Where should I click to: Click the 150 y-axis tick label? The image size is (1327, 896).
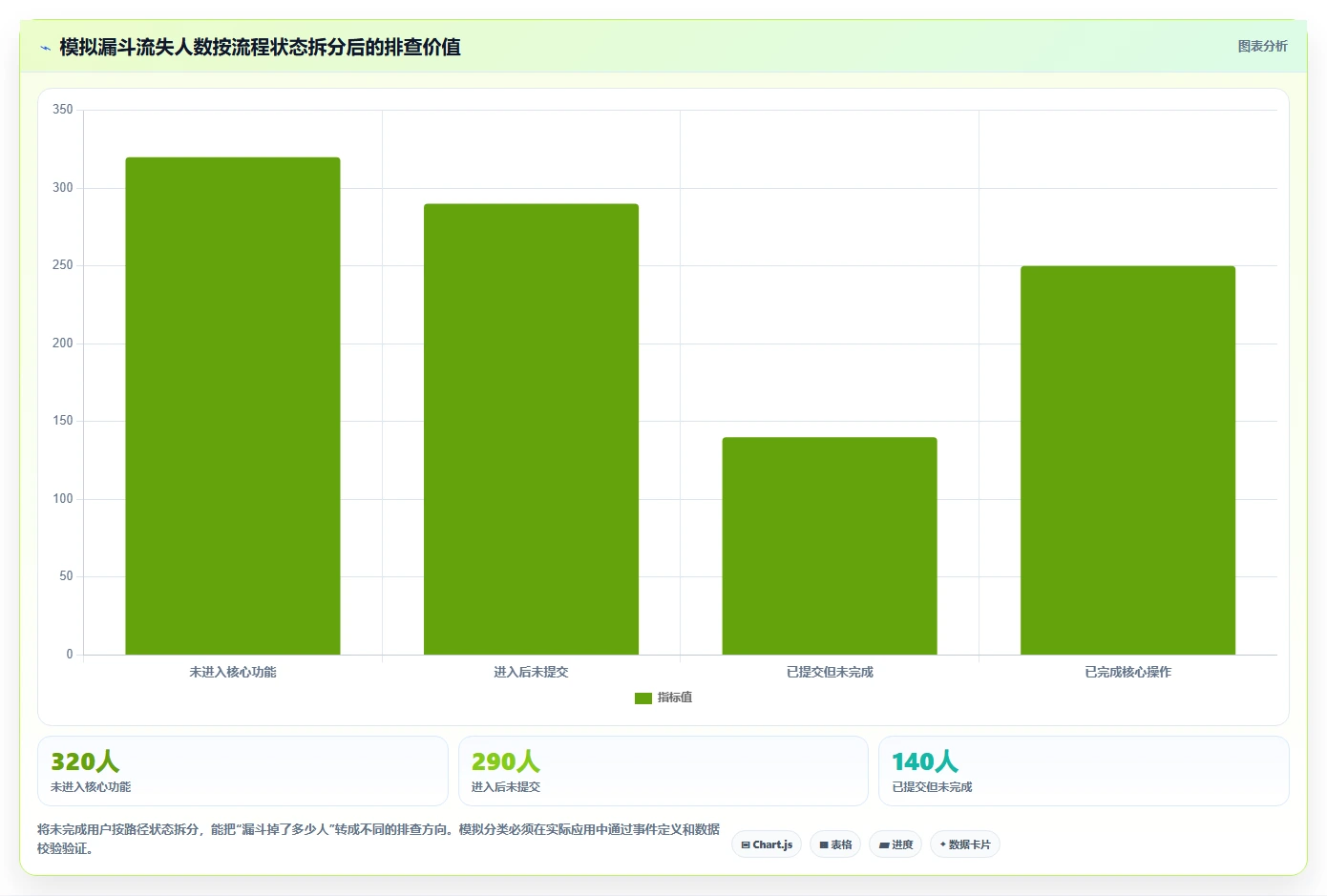(x=63, y=421)
